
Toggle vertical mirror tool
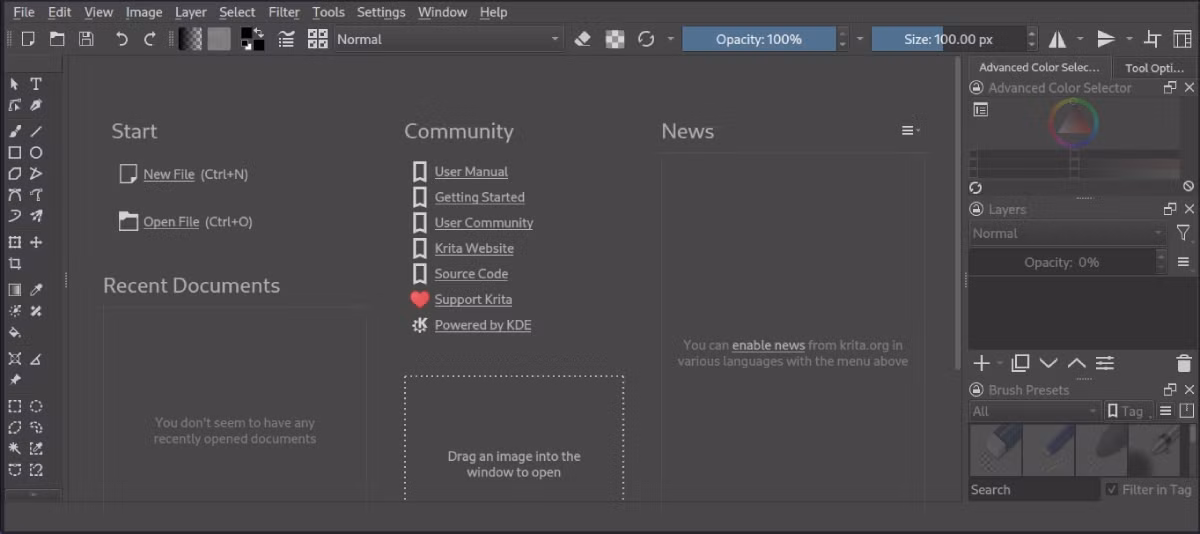tap(1106, 39)
